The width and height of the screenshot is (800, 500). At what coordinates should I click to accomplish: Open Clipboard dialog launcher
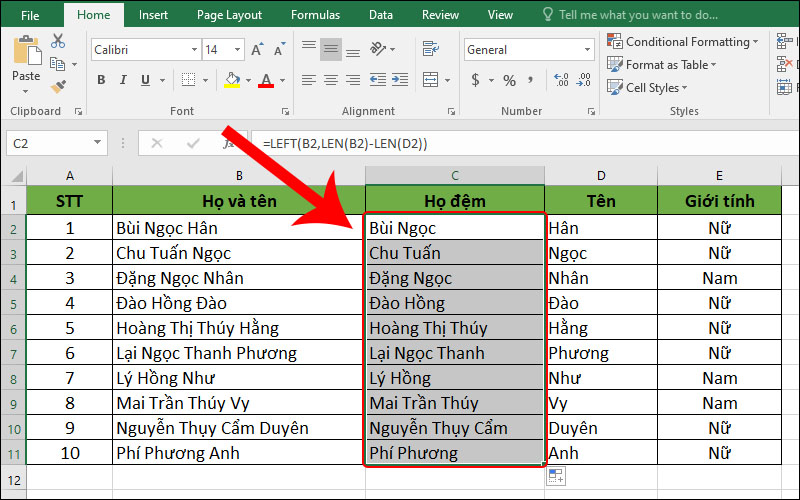(x=78, y=111)
